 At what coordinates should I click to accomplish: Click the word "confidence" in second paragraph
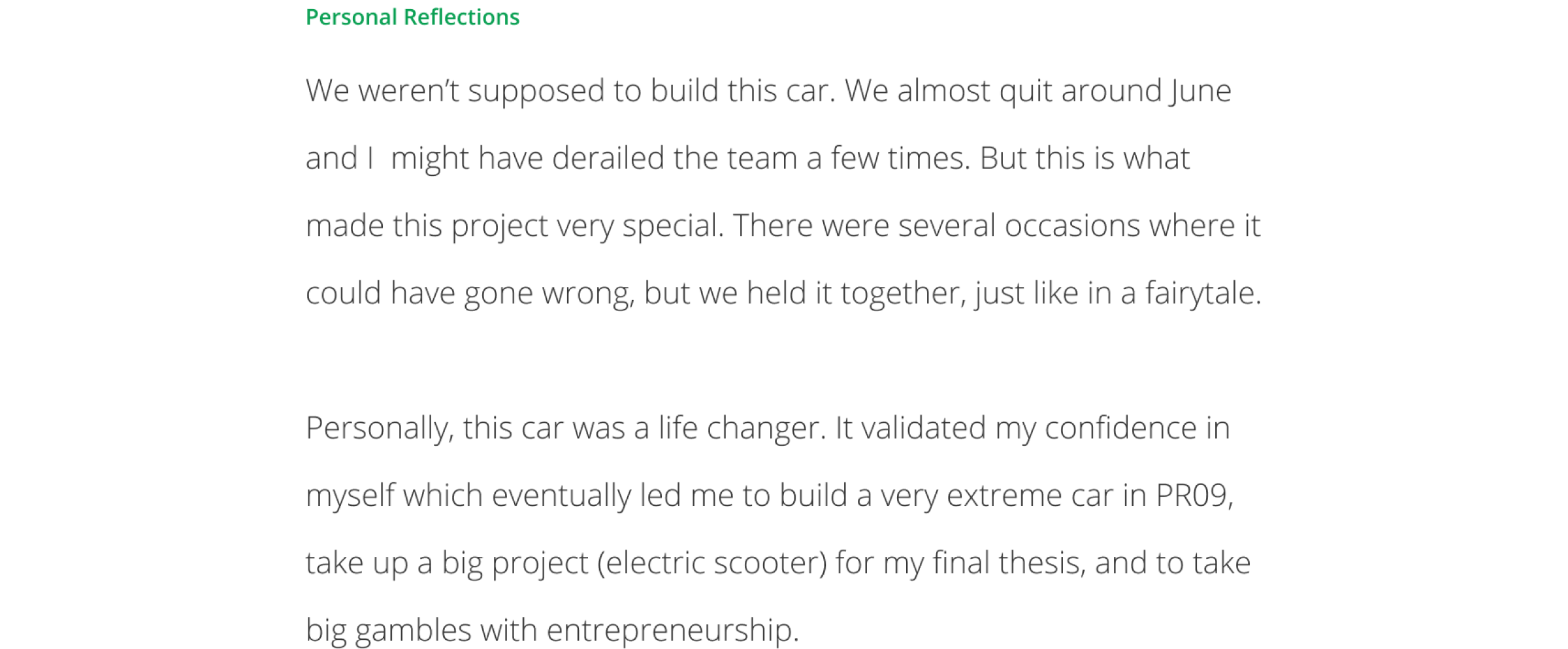1120,428
